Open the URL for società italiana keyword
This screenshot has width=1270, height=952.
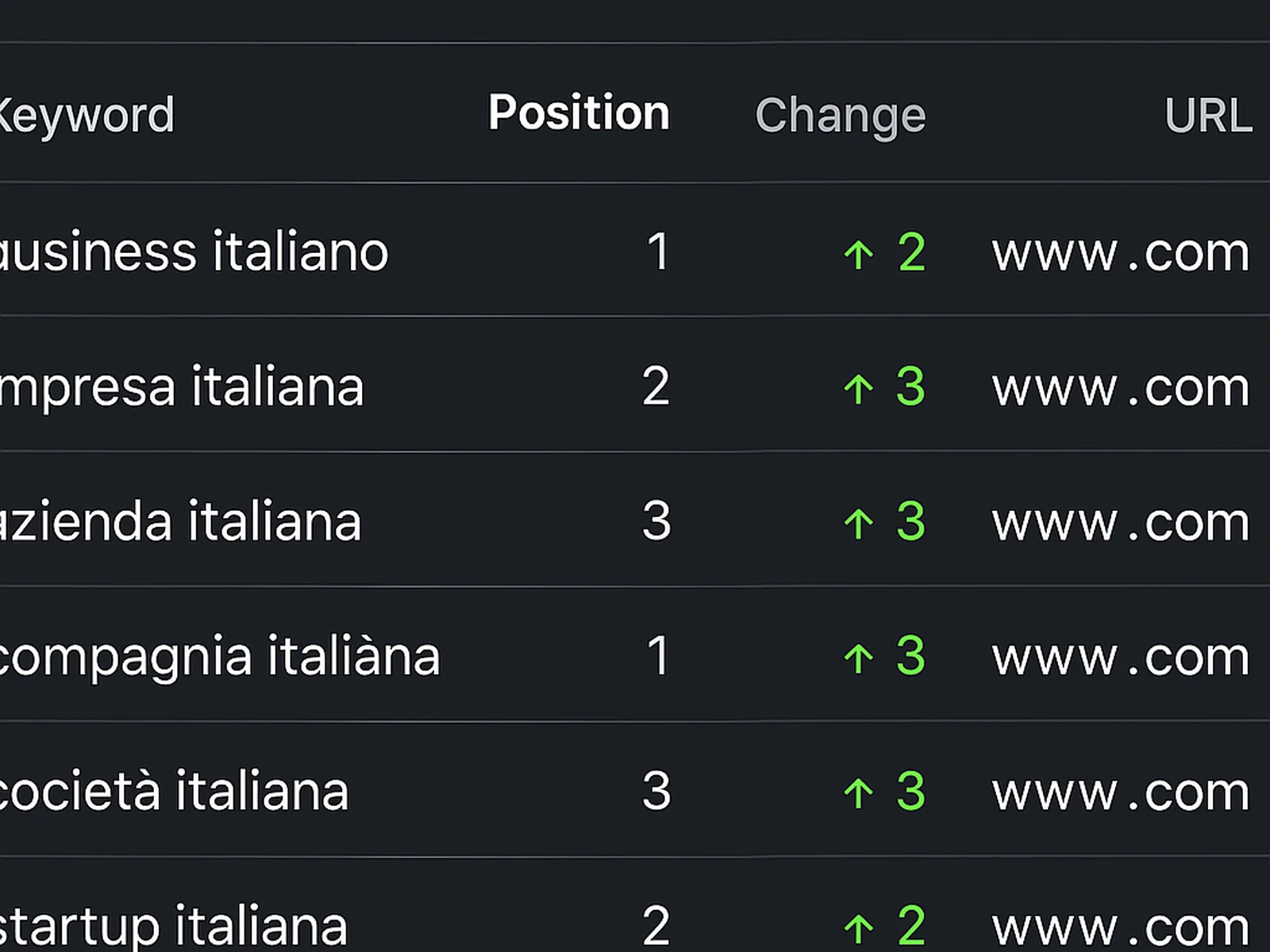tap(1120, 793)
